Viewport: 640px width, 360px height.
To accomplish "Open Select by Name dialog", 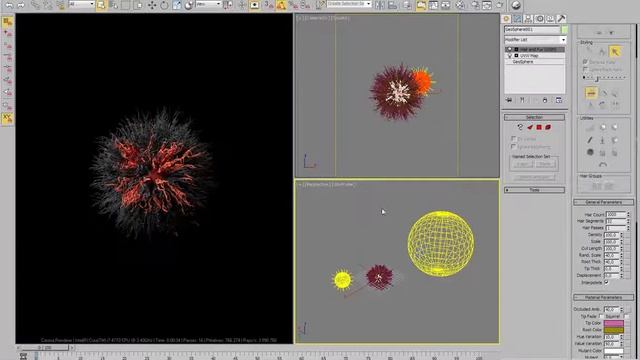I will point(113,5).
